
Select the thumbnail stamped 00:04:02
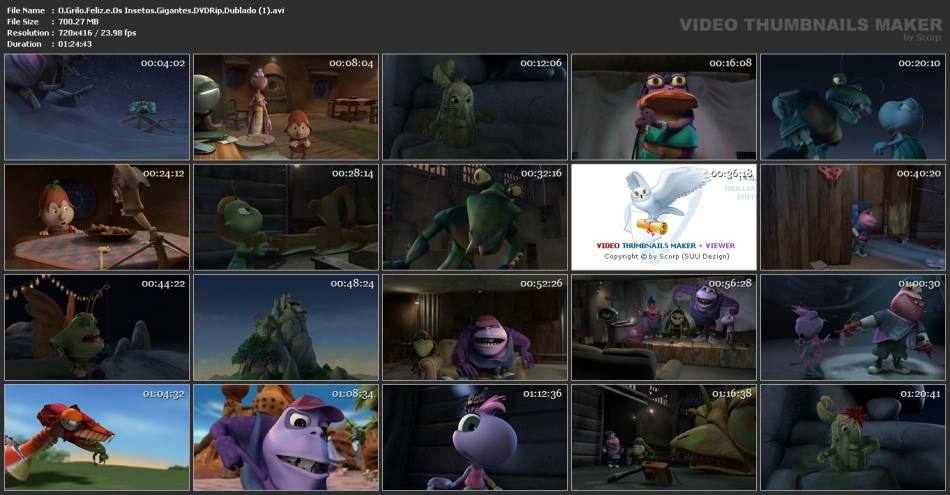pyautogui.click(x=97, y=107)
